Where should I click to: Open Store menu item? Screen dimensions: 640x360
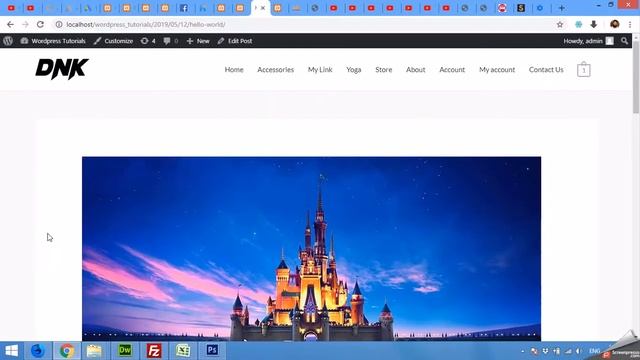coord(384,70)
